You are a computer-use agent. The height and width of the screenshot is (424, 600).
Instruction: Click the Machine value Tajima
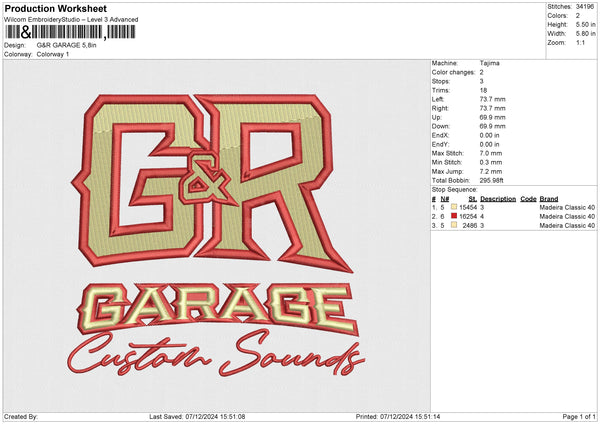490,63
